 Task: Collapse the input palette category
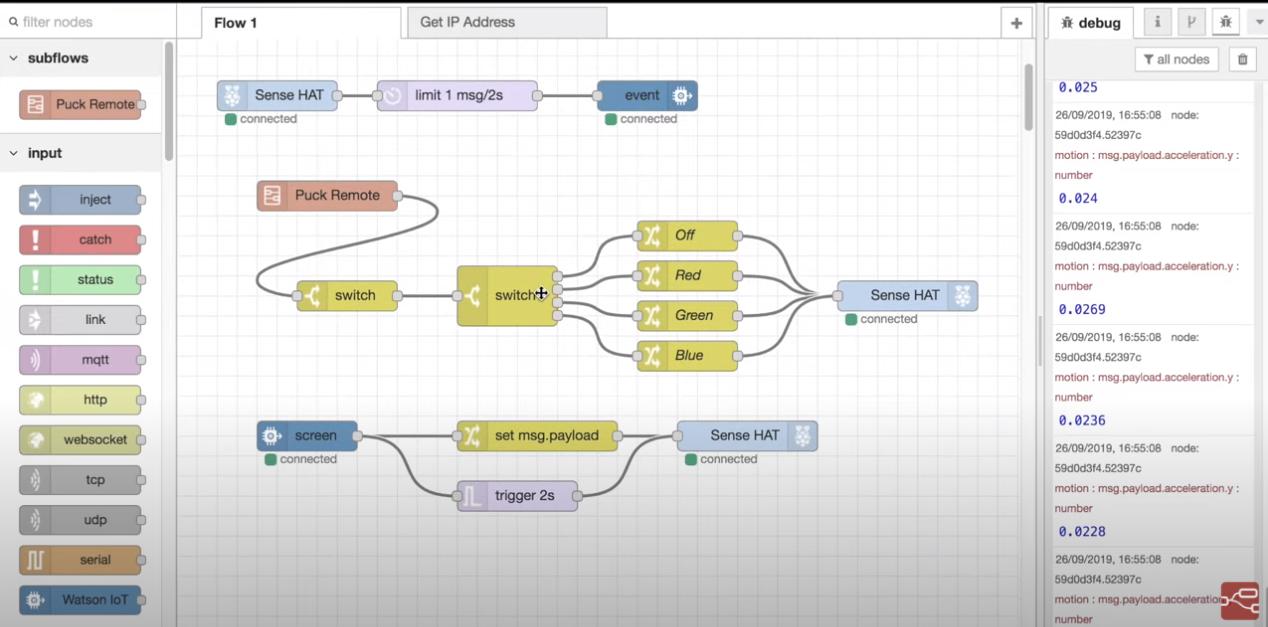14,153
